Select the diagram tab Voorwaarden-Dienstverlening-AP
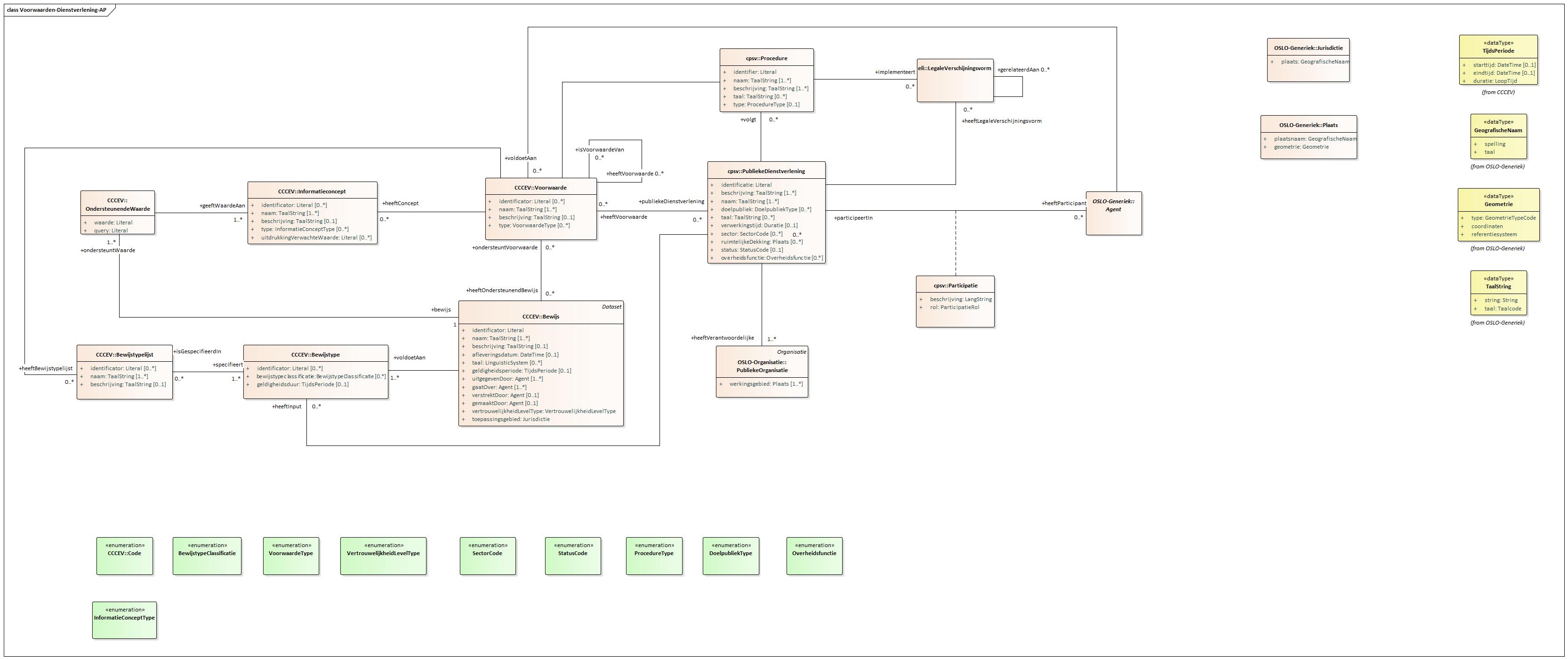This screenshot has width=1568, height=660. (x=56, y=10)
